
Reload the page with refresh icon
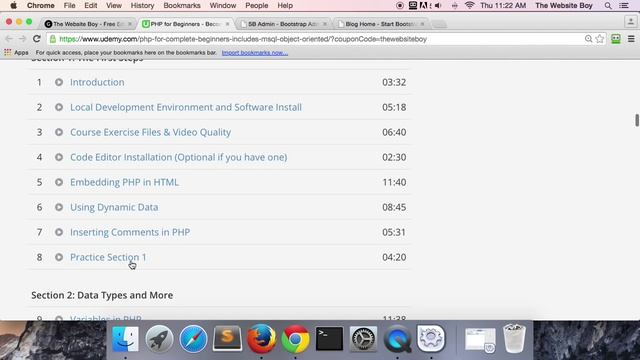point(37,39)
